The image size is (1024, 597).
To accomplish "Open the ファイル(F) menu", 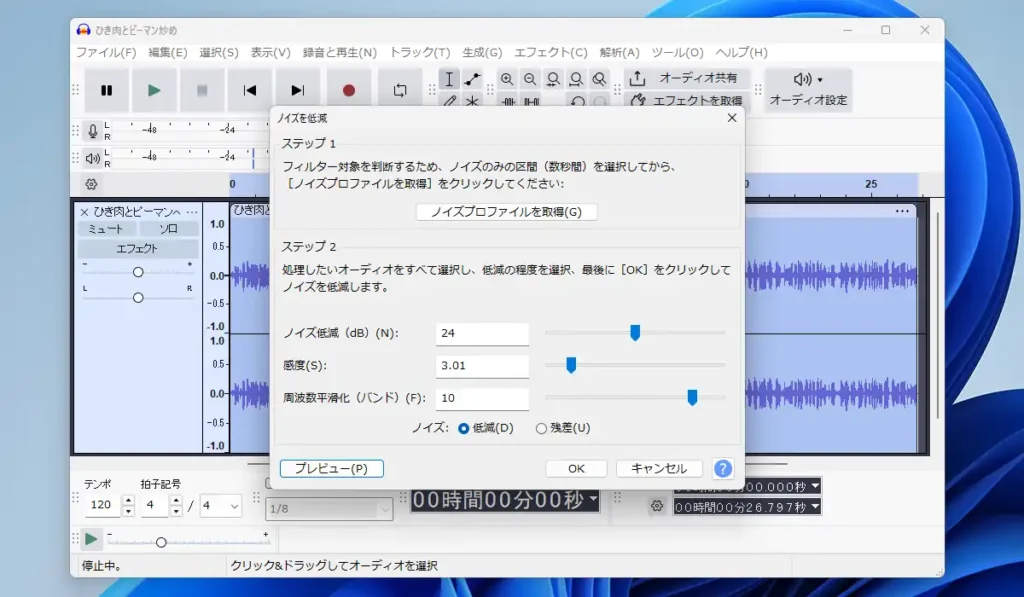I will [x=106, y=53].
